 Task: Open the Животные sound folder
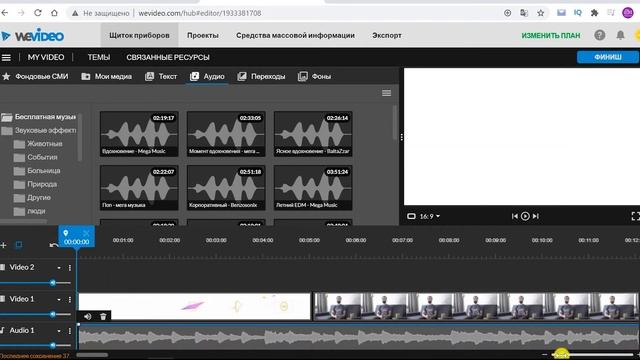point(38,144)
